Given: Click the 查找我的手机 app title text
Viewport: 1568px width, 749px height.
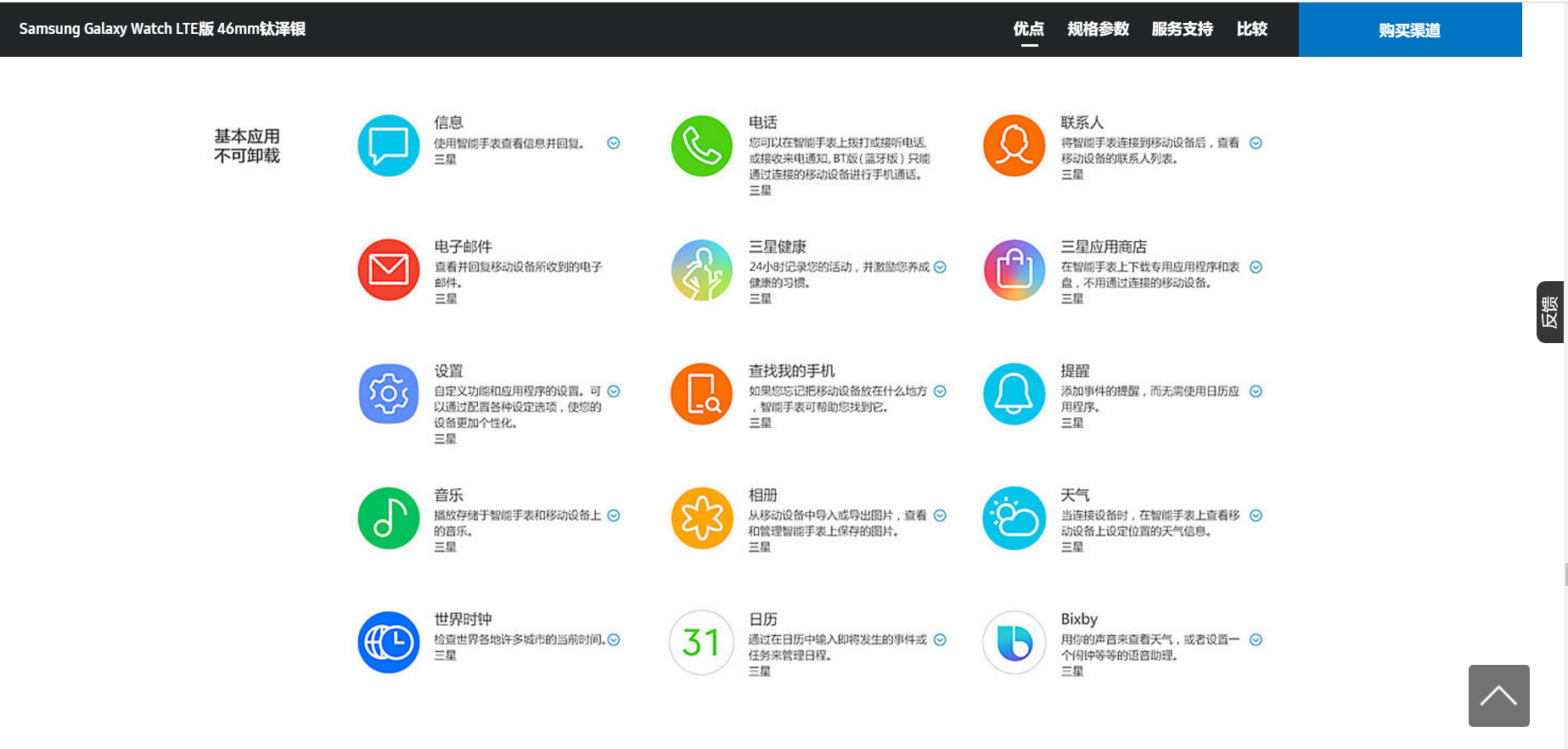Looking at the screenshot, I should click(x=792, y=370).
